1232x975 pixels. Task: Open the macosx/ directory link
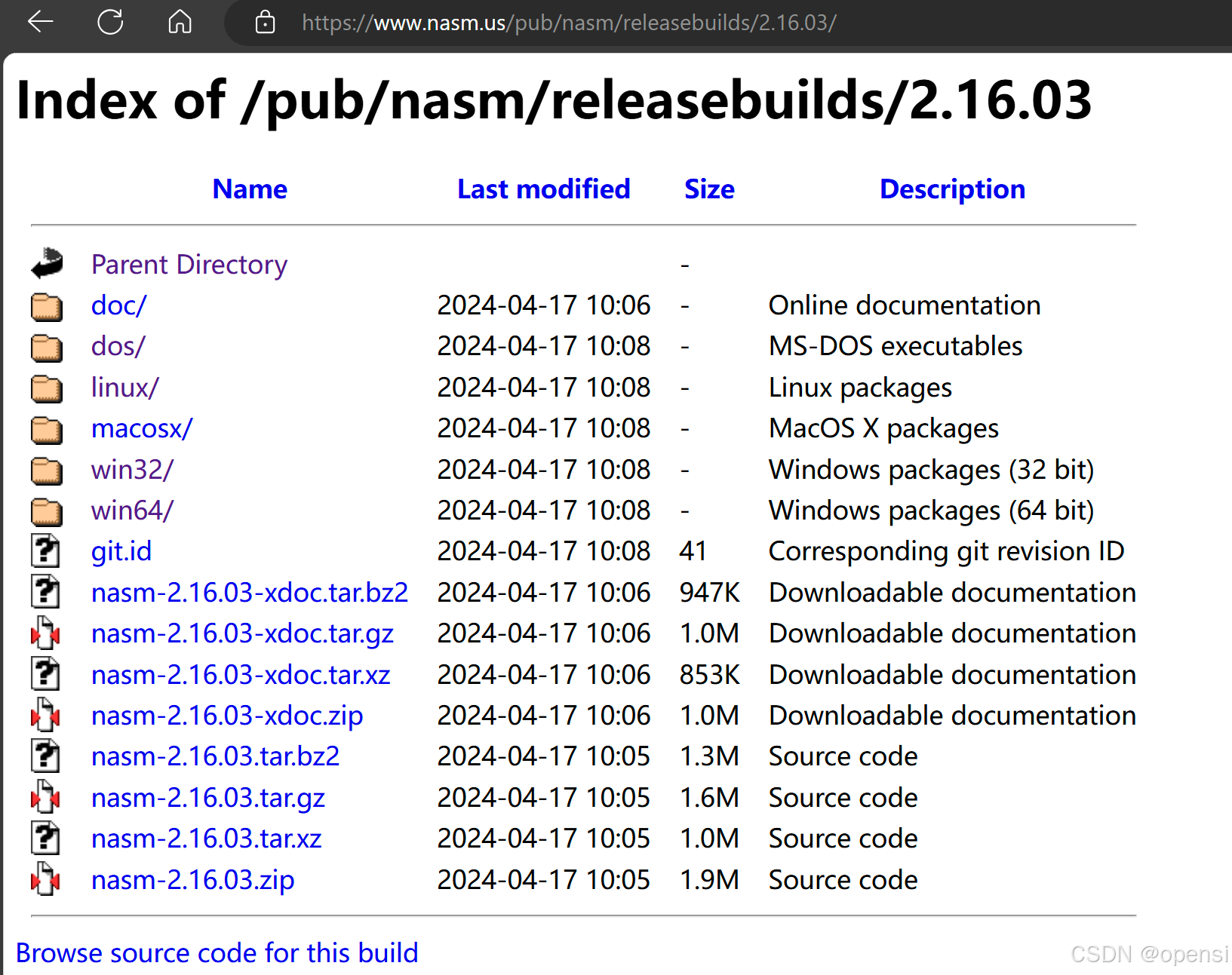click(142, 428)
